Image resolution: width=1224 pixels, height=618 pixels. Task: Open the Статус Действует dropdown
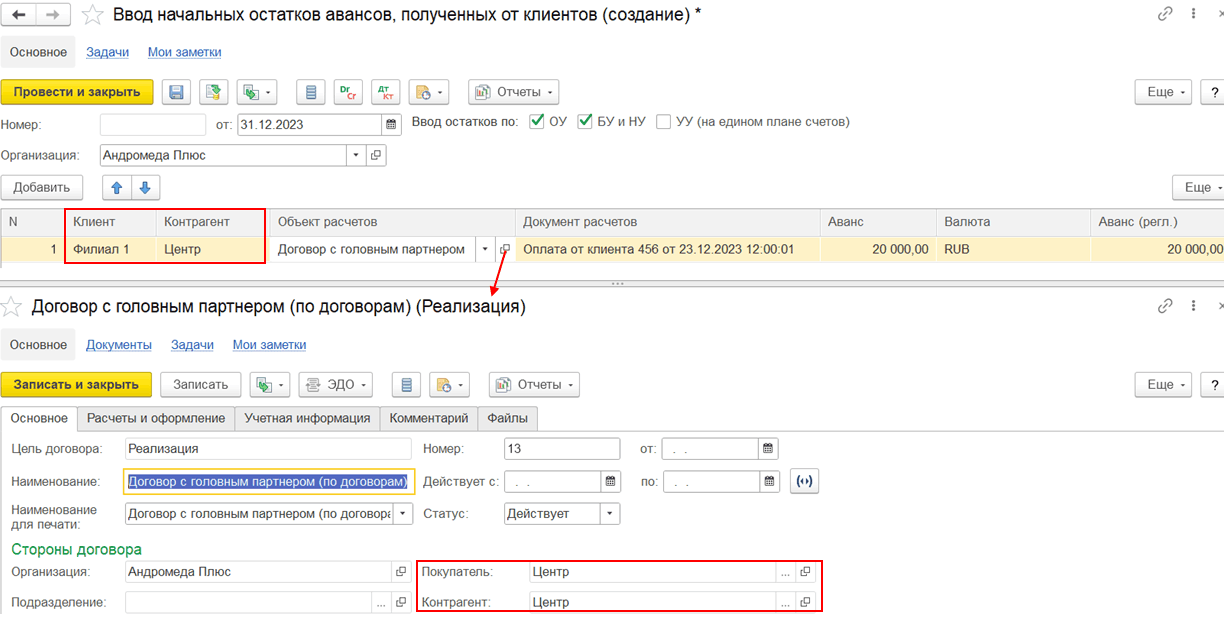click(x=609, y=513)
